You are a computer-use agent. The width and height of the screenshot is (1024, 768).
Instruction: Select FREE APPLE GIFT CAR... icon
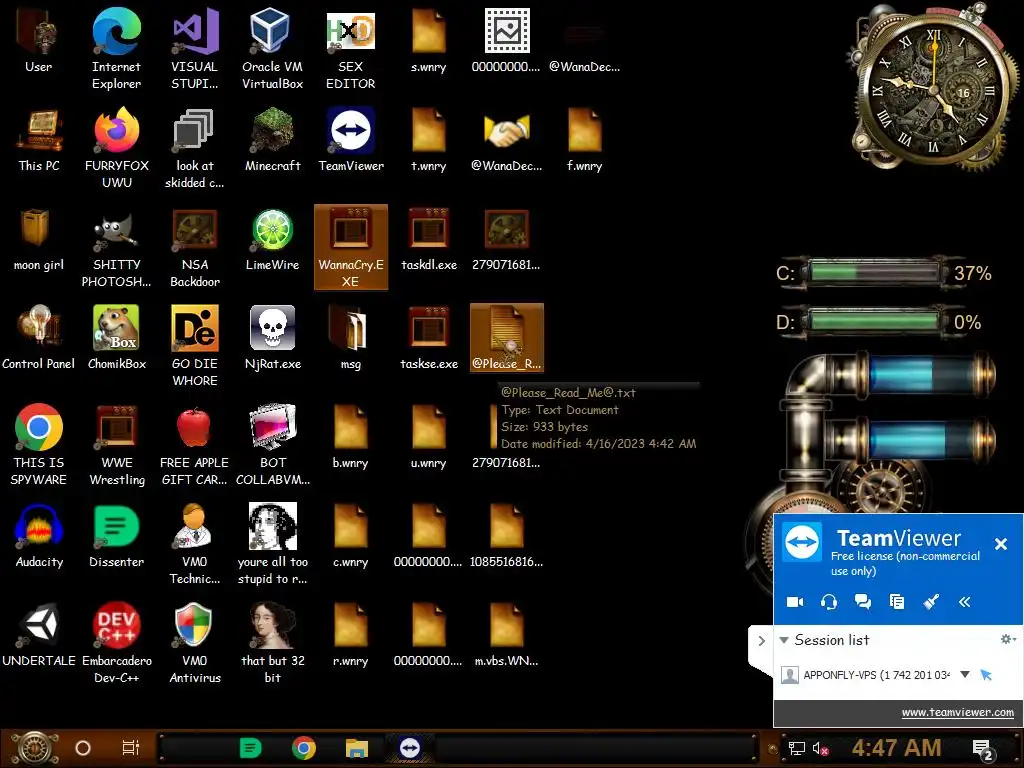195,445
